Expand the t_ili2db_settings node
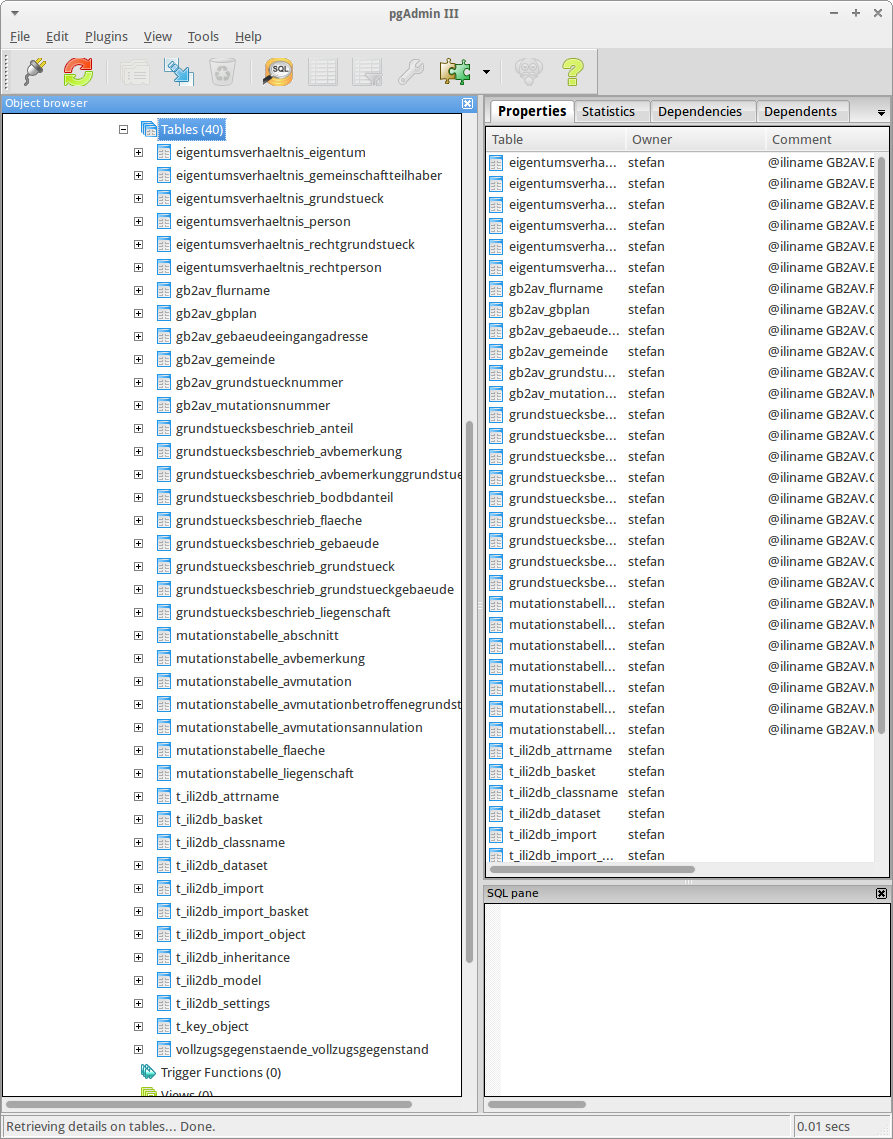The height and width of the screenshot is (1139, 893). click(138, 1003)
